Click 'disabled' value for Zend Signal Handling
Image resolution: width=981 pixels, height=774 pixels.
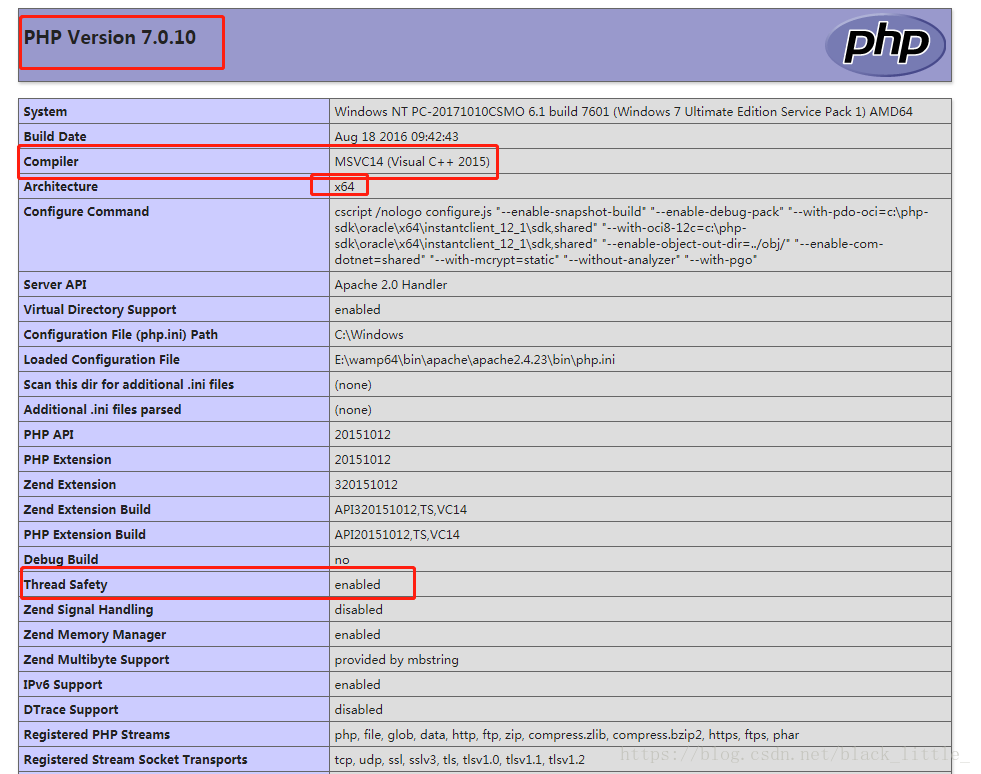[358, 610]
